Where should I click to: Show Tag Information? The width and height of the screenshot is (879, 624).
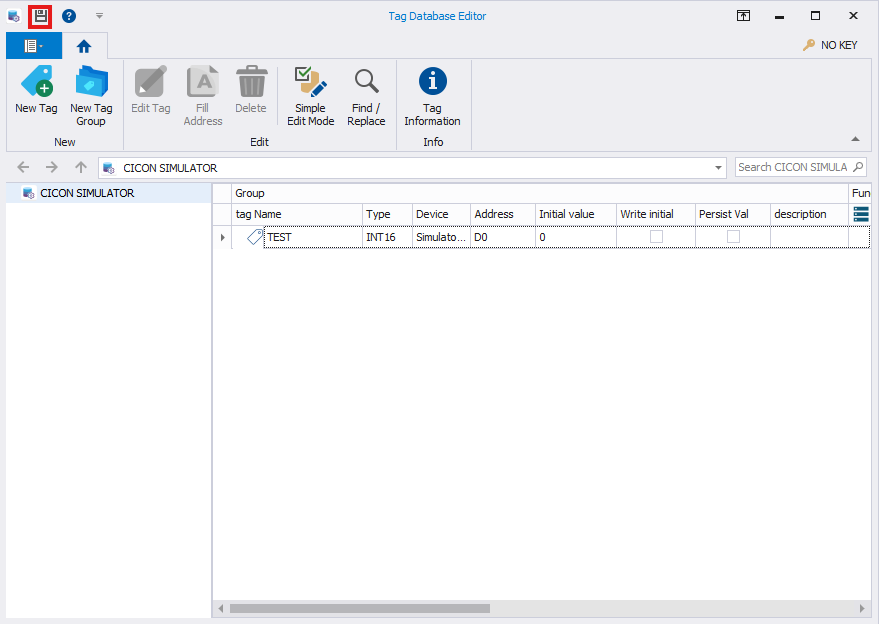click(x=432, y=96)
